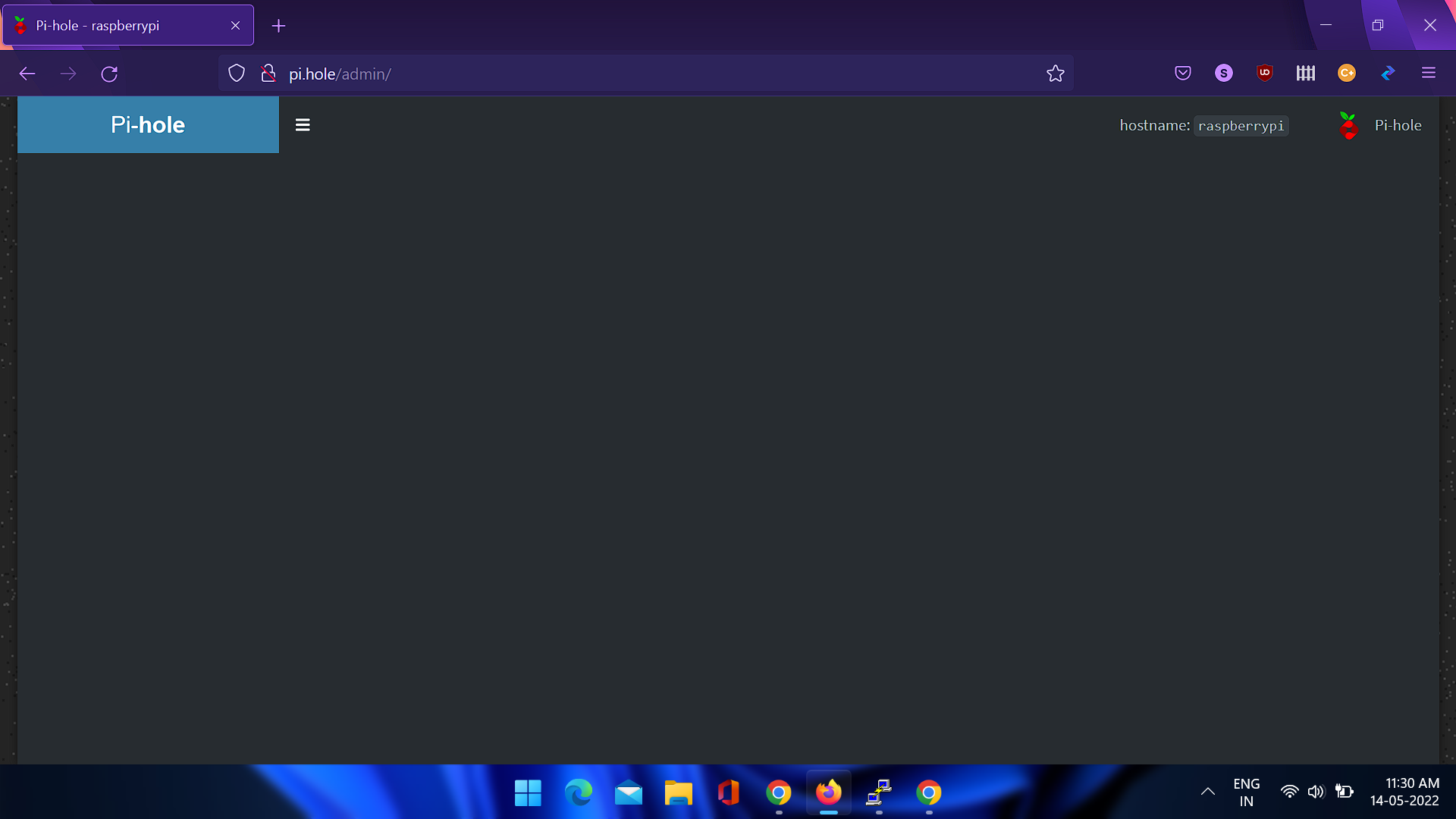1456x819 pixels.
Task: Open the Windows Start menu
Action: [528, 793]
